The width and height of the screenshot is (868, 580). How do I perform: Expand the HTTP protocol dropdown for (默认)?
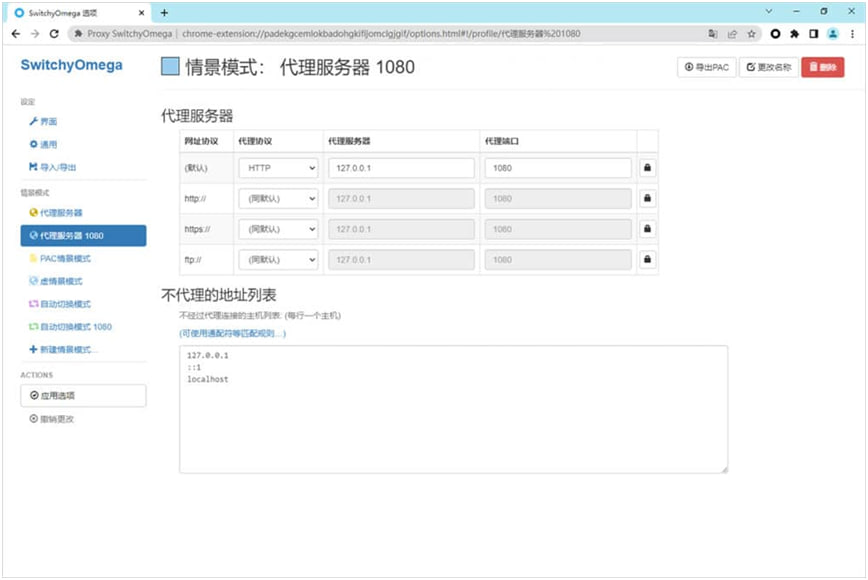pos(278,168)
